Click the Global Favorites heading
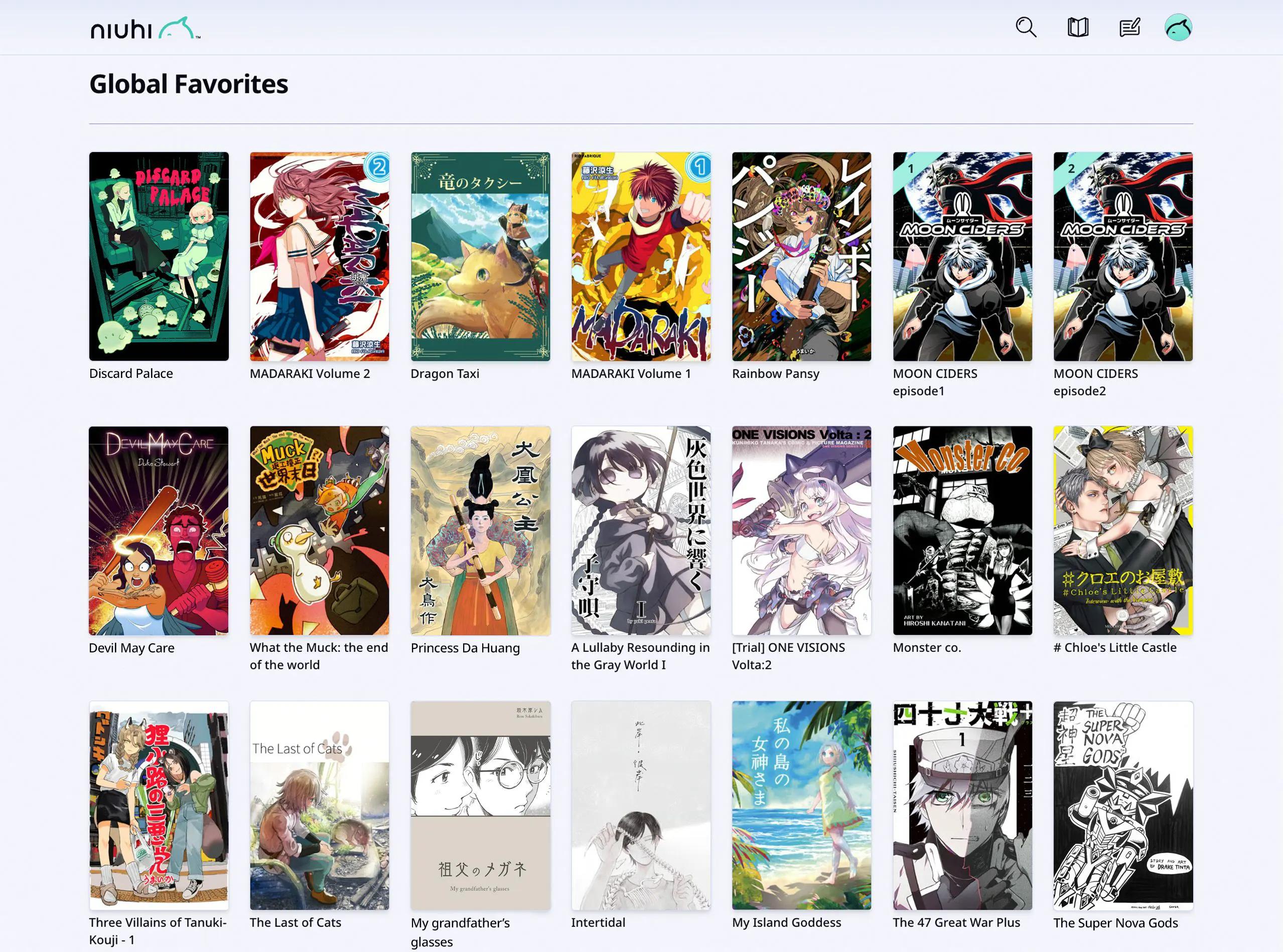 tap(188, 84)
